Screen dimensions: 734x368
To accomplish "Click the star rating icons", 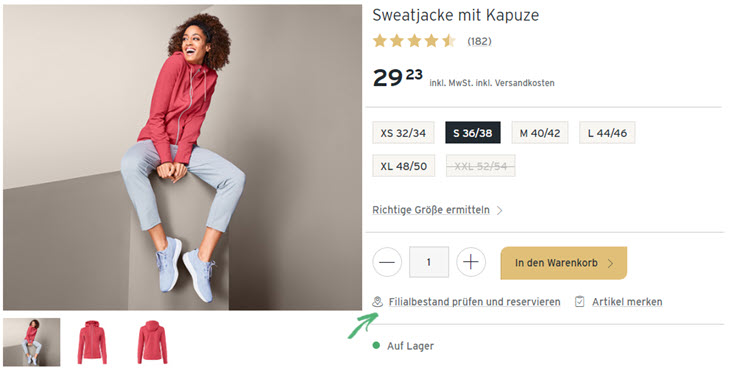I will point(414,41).
